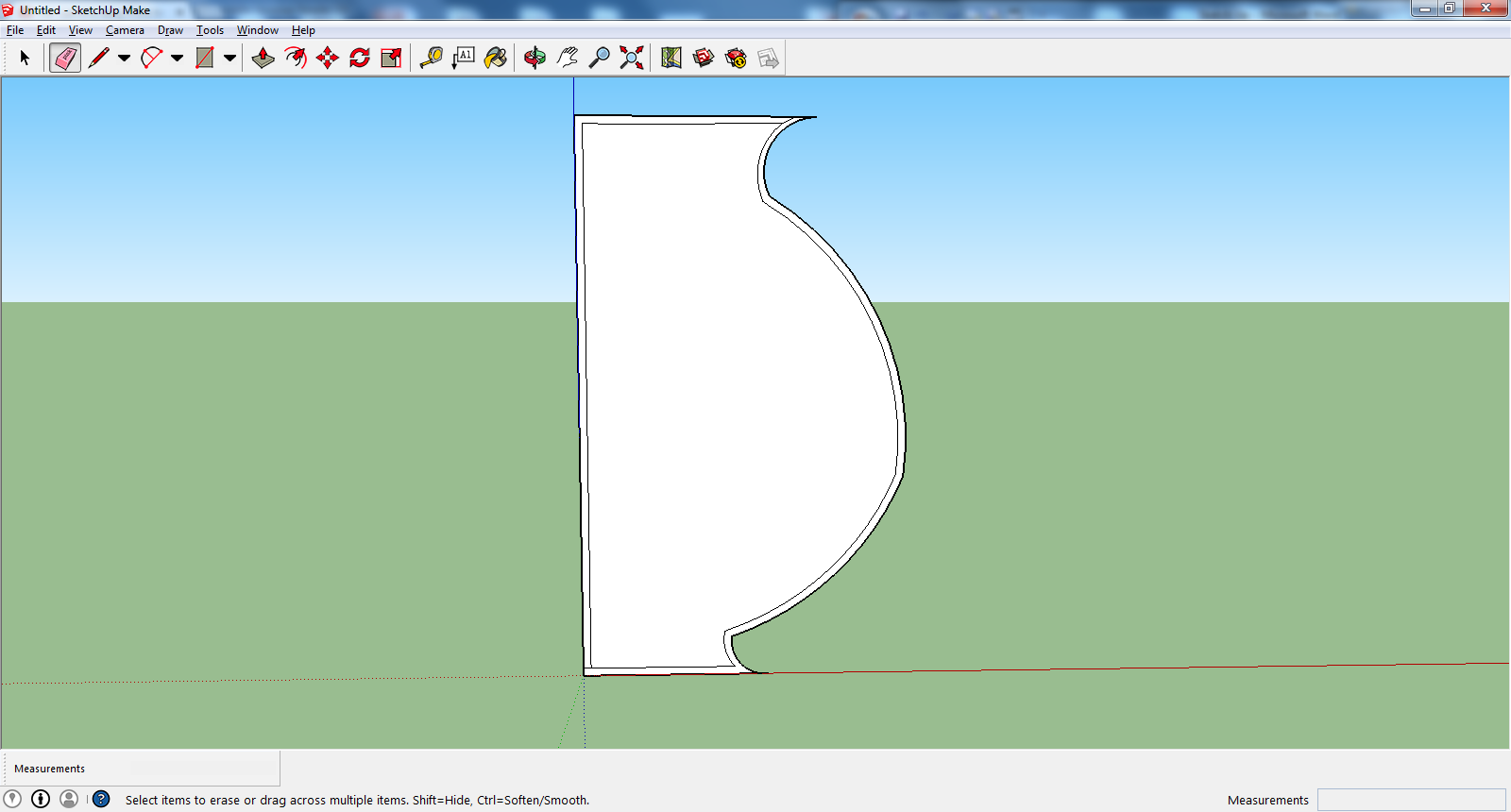Select the Rotate tool
Viewport: 1511px width, 812px height.
pyautogui.click(x=360, y=58)
